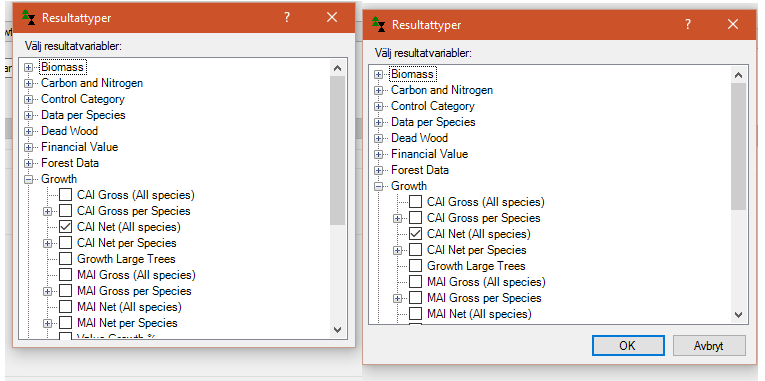
Task: Expand CAI Gross per Species in right dialog
Action: [398, 219]
